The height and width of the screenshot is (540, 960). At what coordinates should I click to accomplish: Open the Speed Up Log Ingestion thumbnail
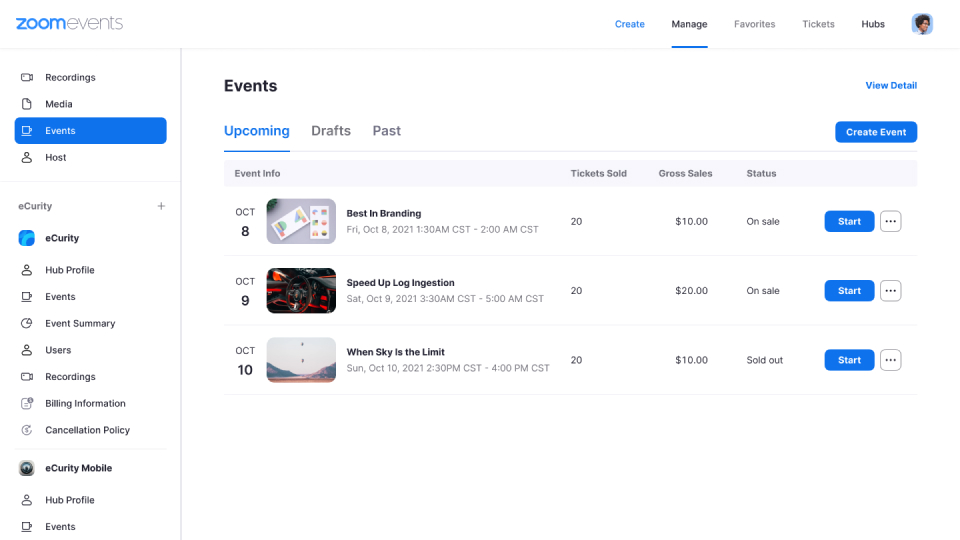click(301, 291)
